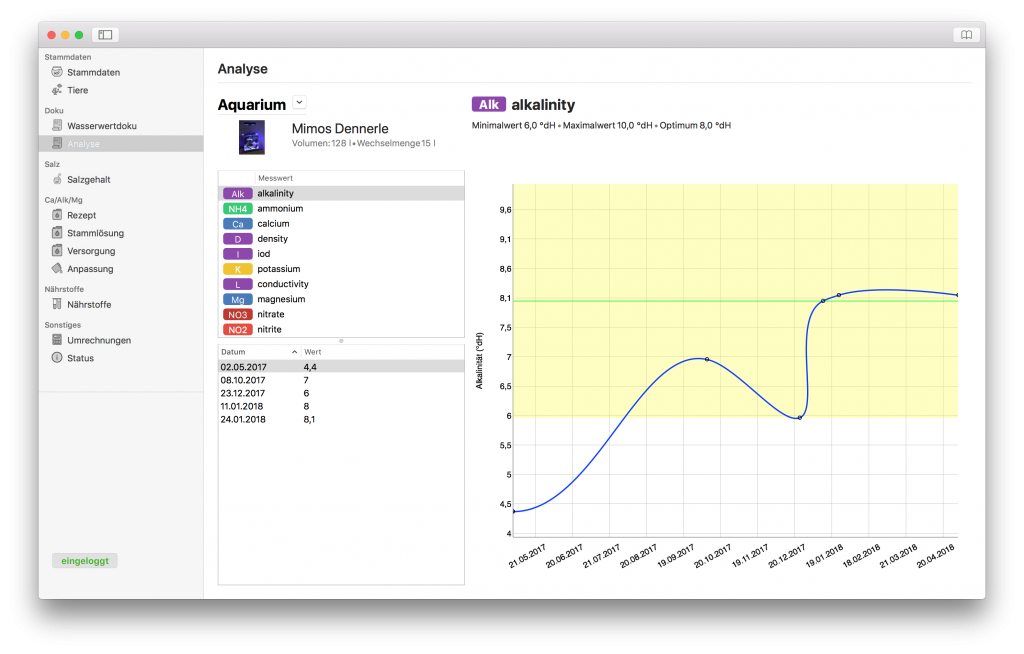
Task: Click the Stammdaten sidebar icon
Action: click(57, 72)
